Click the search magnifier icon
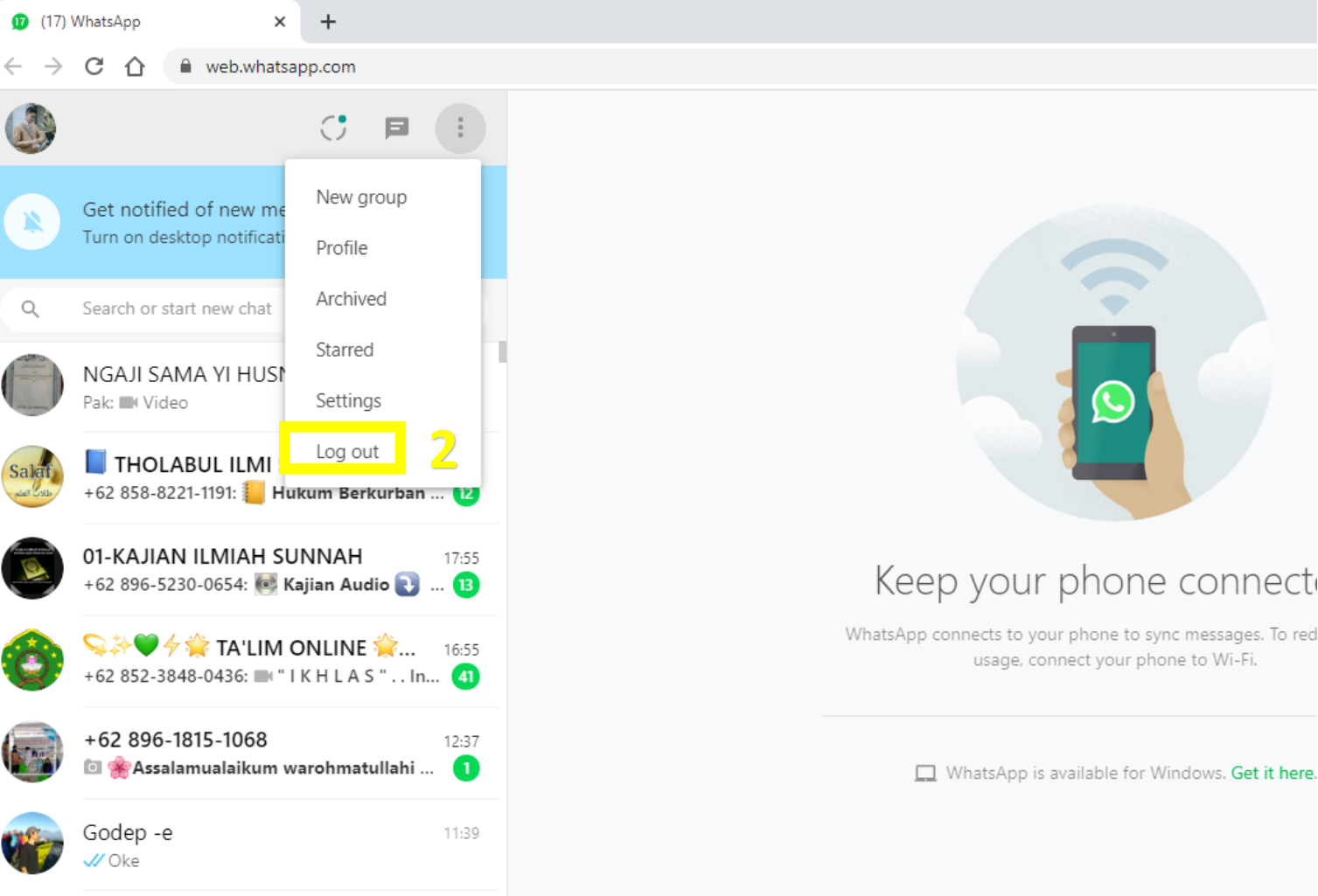The image size is (1318, 896). pos(31,309)
